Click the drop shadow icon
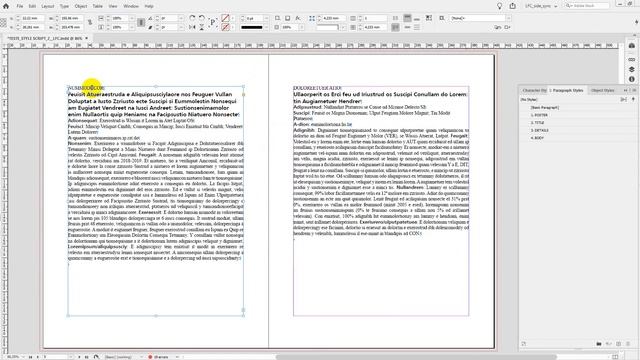The image size is (640, 360). (287, 18)
